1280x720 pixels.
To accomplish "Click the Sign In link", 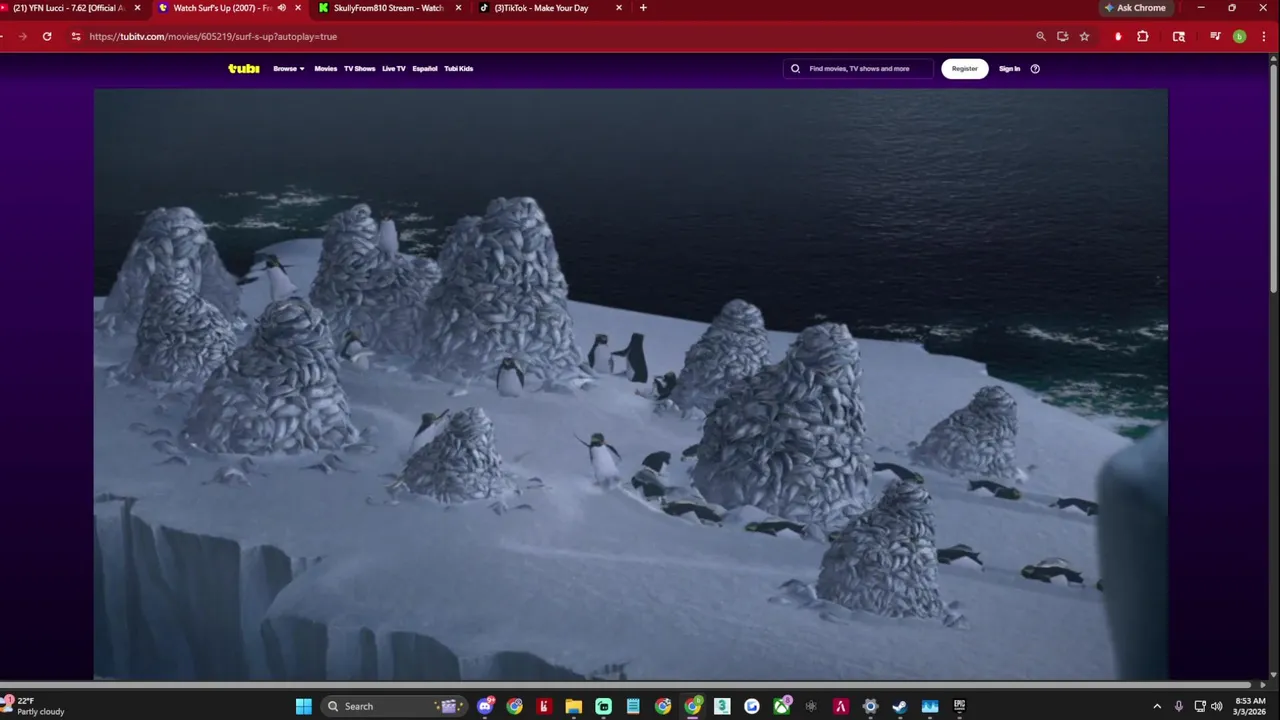I will point(1010,69).
